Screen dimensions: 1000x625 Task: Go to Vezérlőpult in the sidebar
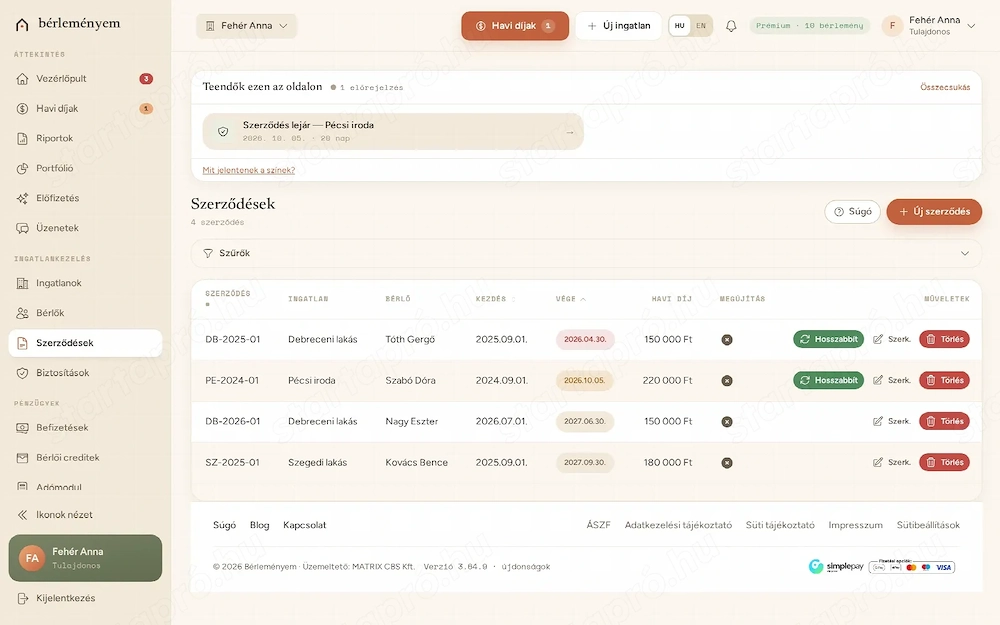[x=85, y=79]
